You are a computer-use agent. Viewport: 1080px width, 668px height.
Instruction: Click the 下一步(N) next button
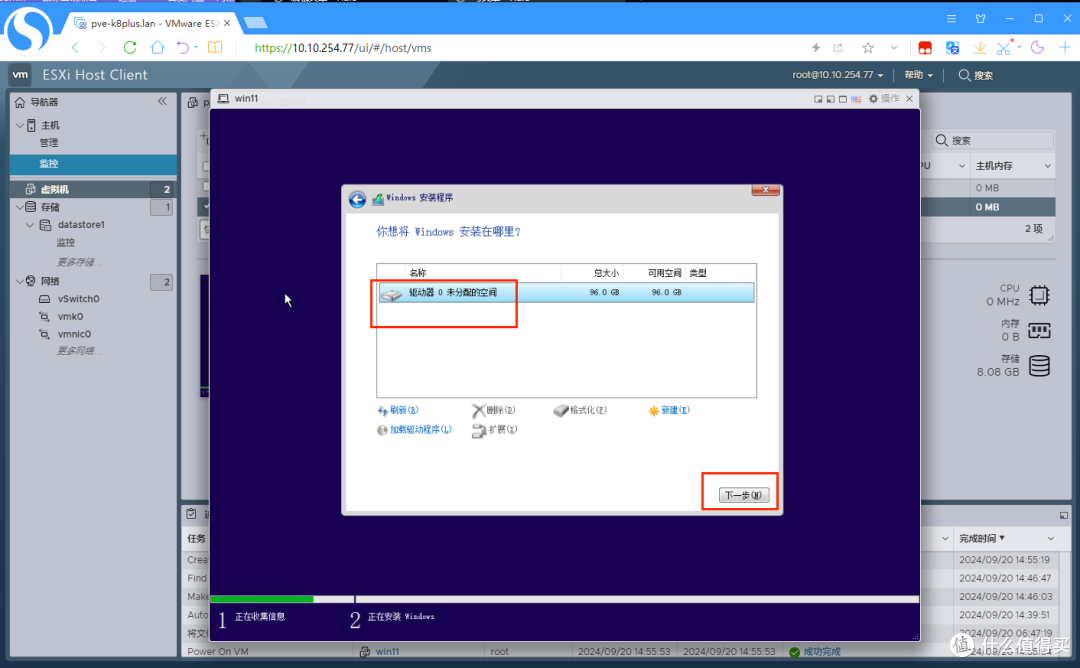743,495
